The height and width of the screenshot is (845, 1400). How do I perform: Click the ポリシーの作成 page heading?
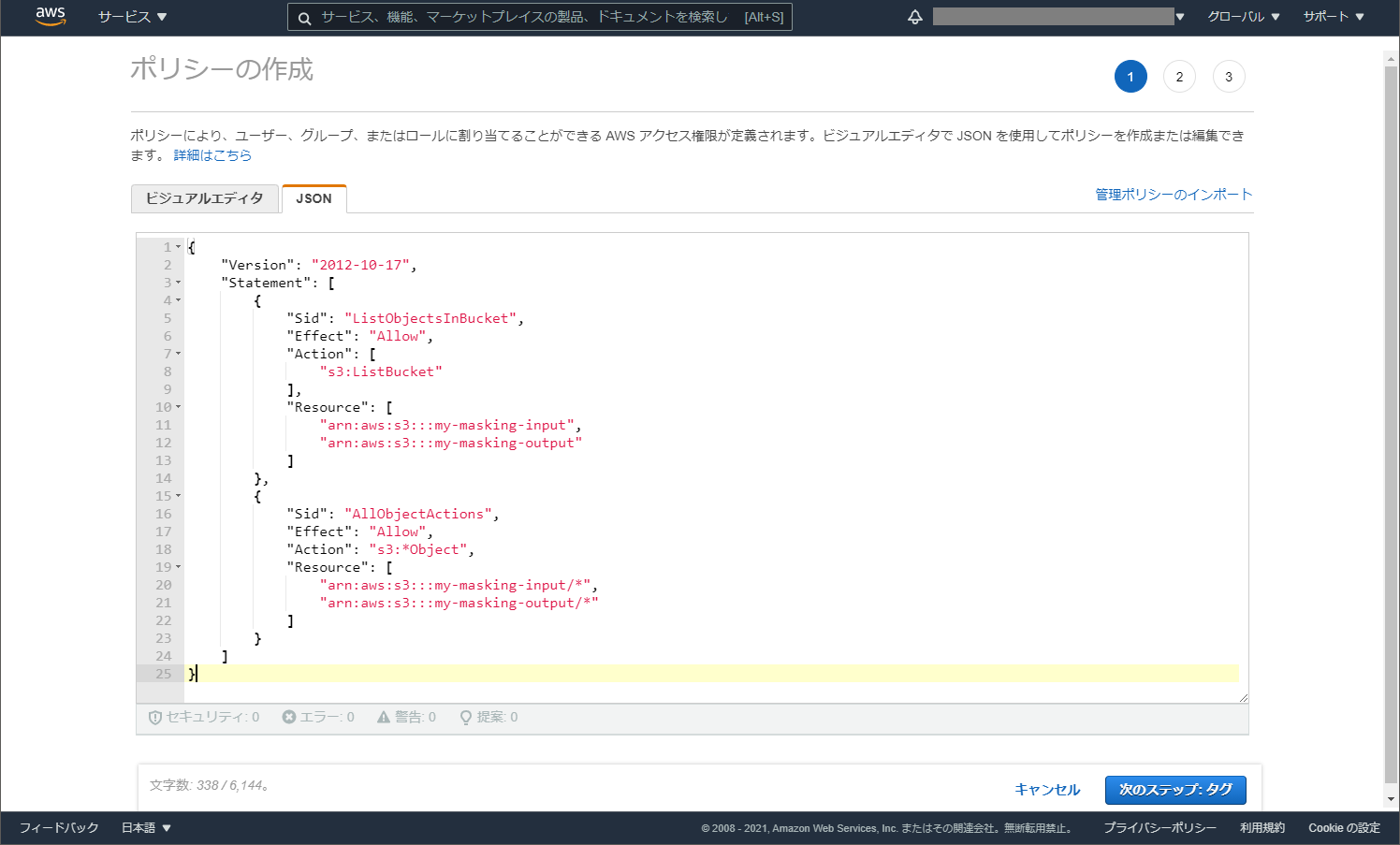tap(222, 69)
